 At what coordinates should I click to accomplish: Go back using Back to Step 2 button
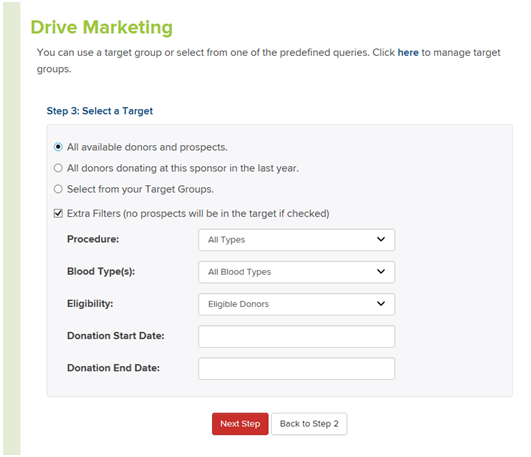click(309, 424)
